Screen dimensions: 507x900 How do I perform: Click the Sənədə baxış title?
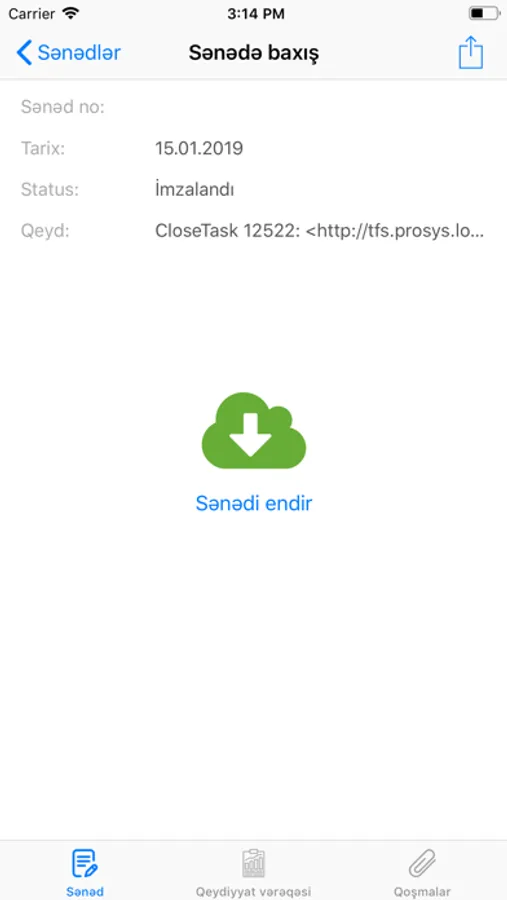coord(254,53)
